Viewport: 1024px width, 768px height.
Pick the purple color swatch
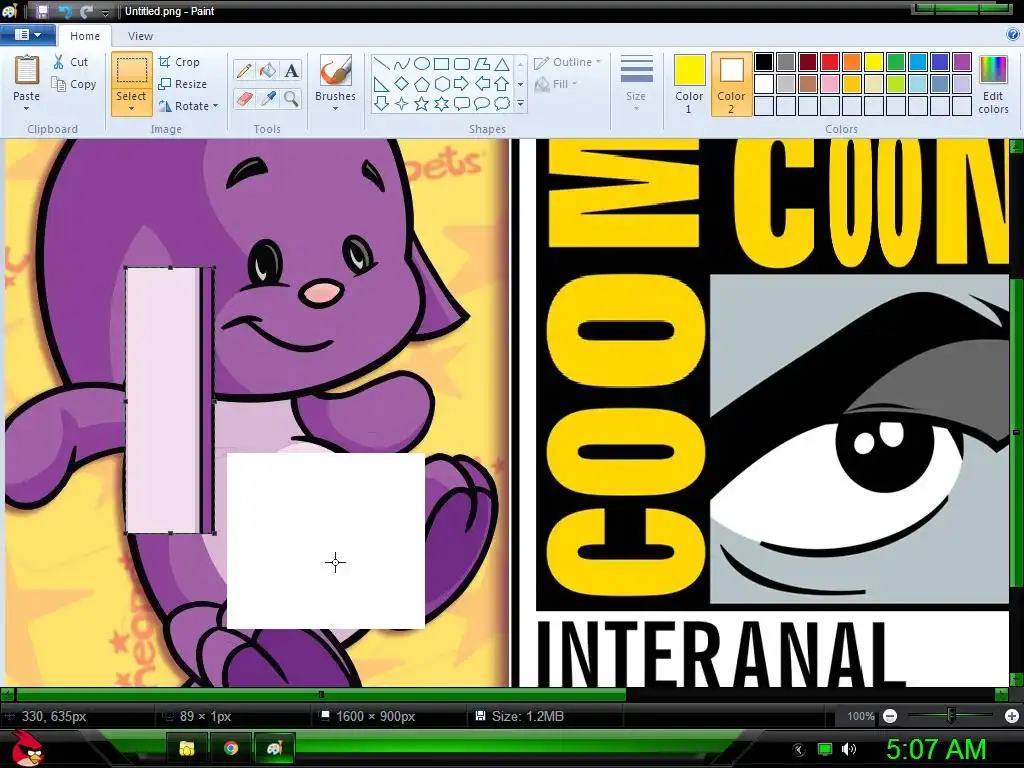(961, 62)
